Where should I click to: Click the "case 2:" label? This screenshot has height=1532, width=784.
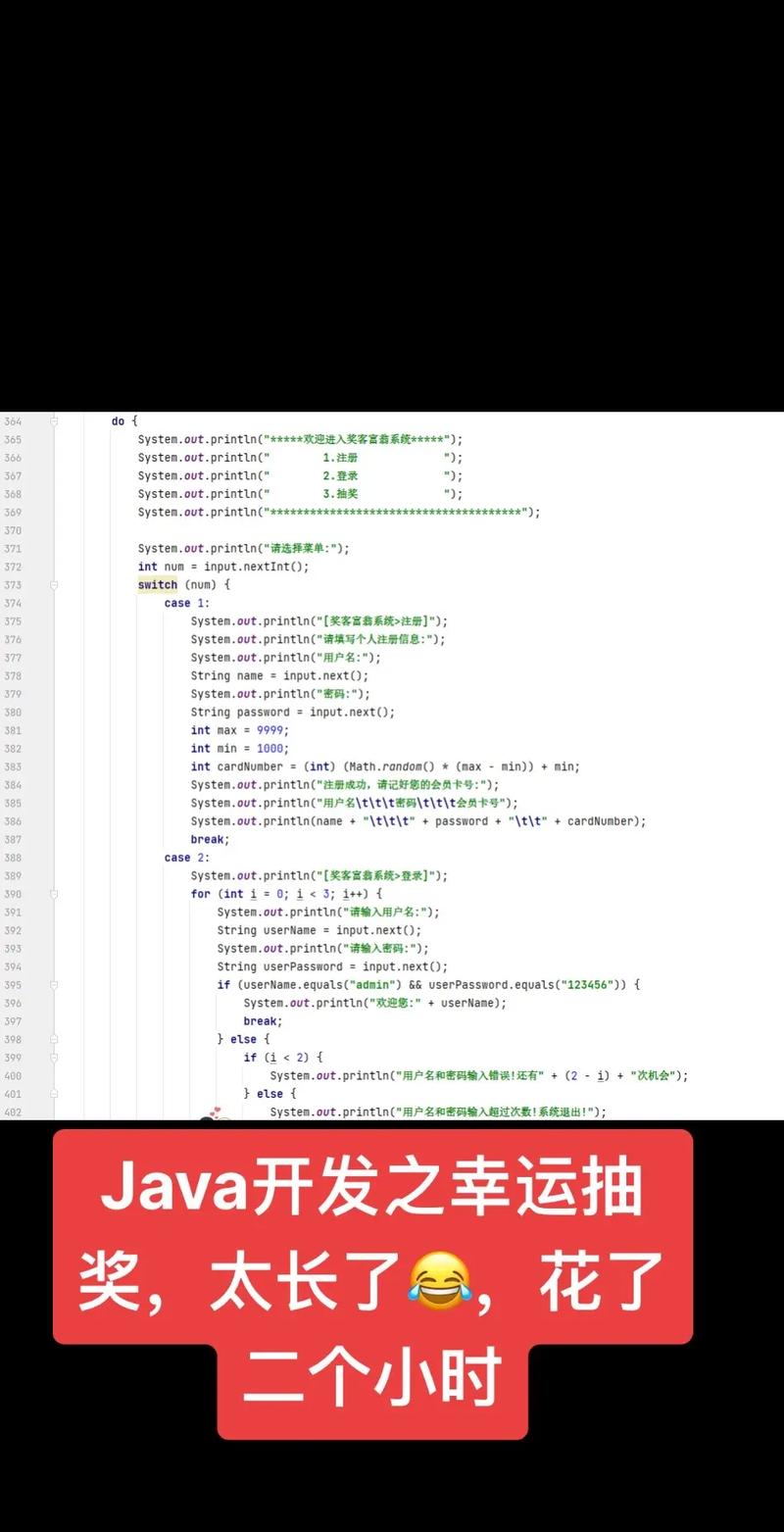click(x=186, y=858)
